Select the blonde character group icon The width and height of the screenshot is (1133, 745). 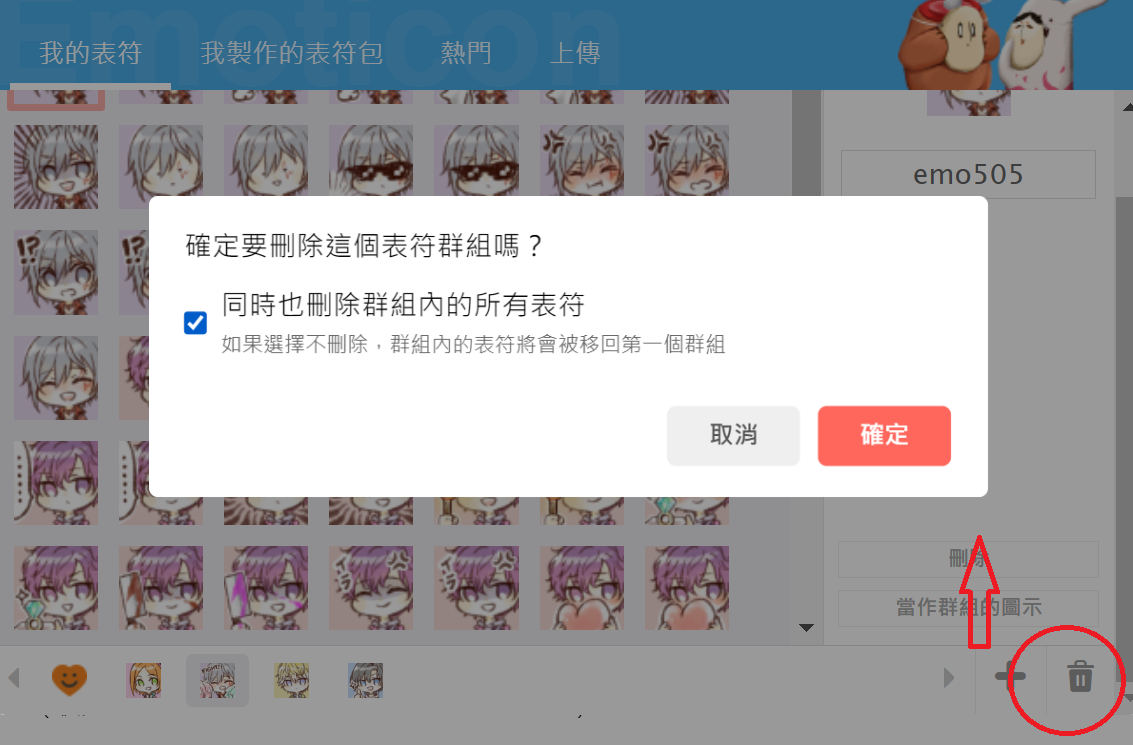click(x=291, y=680)
